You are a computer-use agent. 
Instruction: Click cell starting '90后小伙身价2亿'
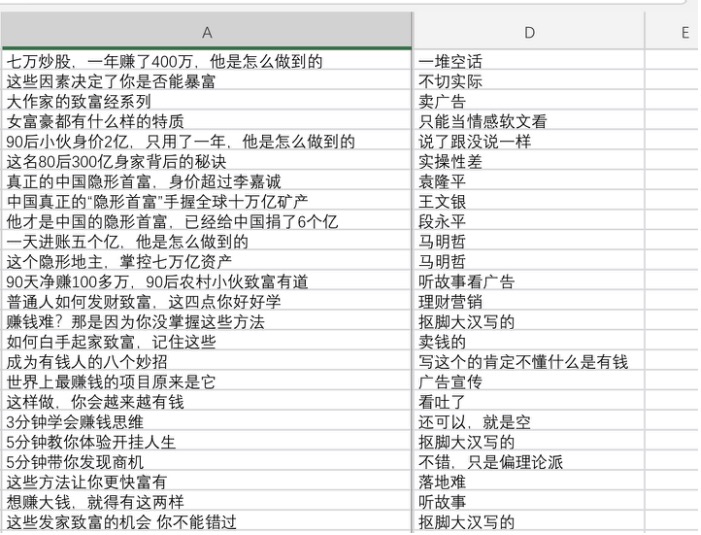207,141
